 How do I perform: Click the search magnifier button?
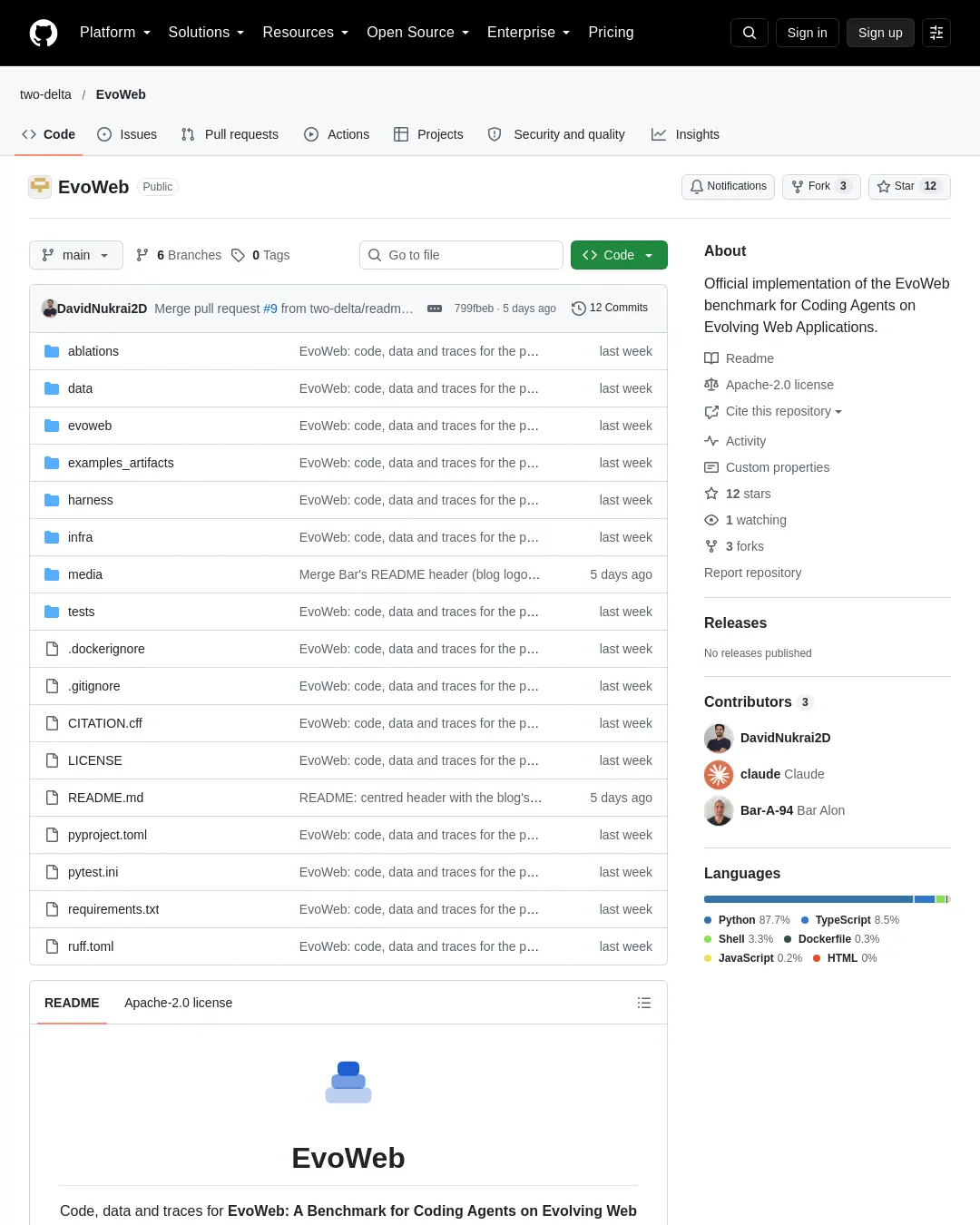click(x=750, y=33)
